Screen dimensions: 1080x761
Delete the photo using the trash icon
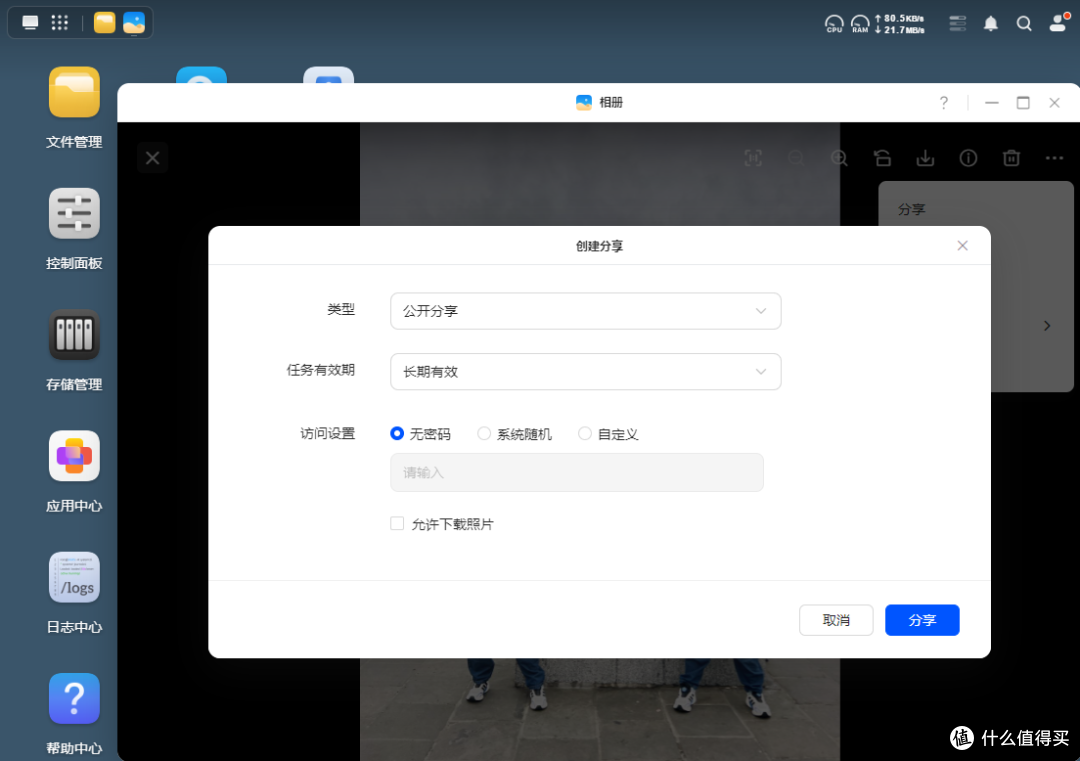point(1011,158)
